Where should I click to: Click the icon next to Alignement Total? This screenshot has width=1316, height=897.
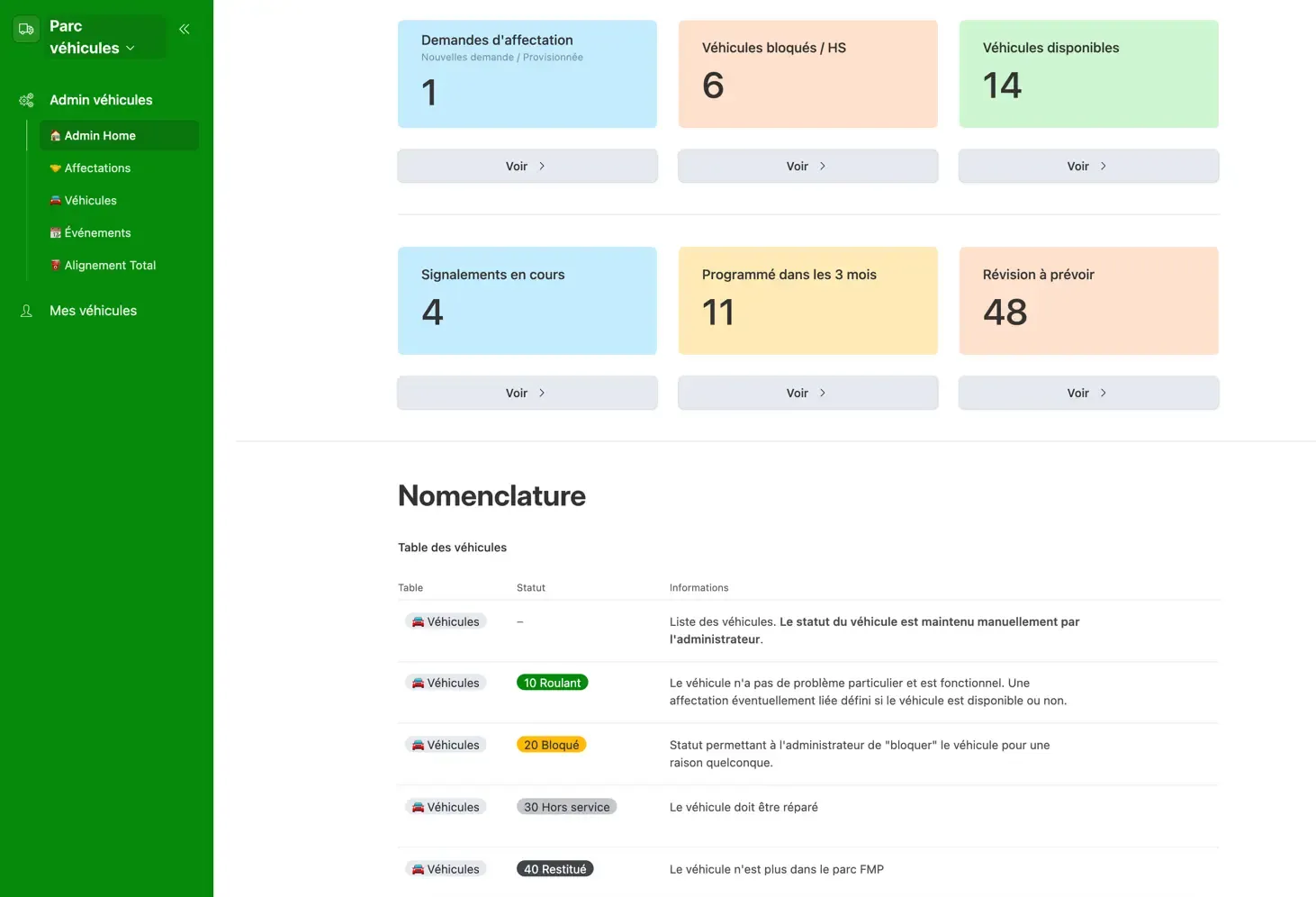click(x=56, y=266)
